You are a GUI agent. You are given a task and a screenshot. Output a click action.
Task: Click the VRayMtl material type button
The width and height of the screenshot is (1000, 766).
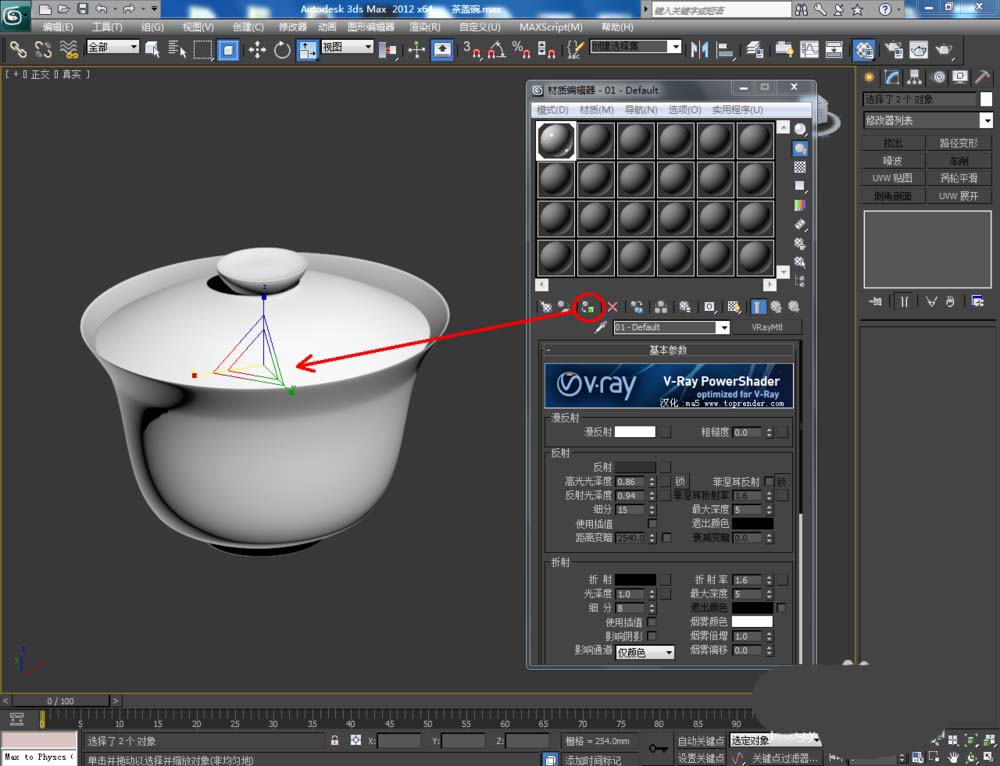point(767,327)
